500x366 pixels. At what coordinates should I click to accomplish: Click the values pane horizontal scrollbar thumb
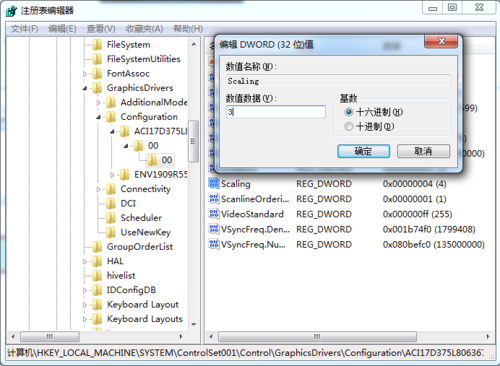point(317,336)
